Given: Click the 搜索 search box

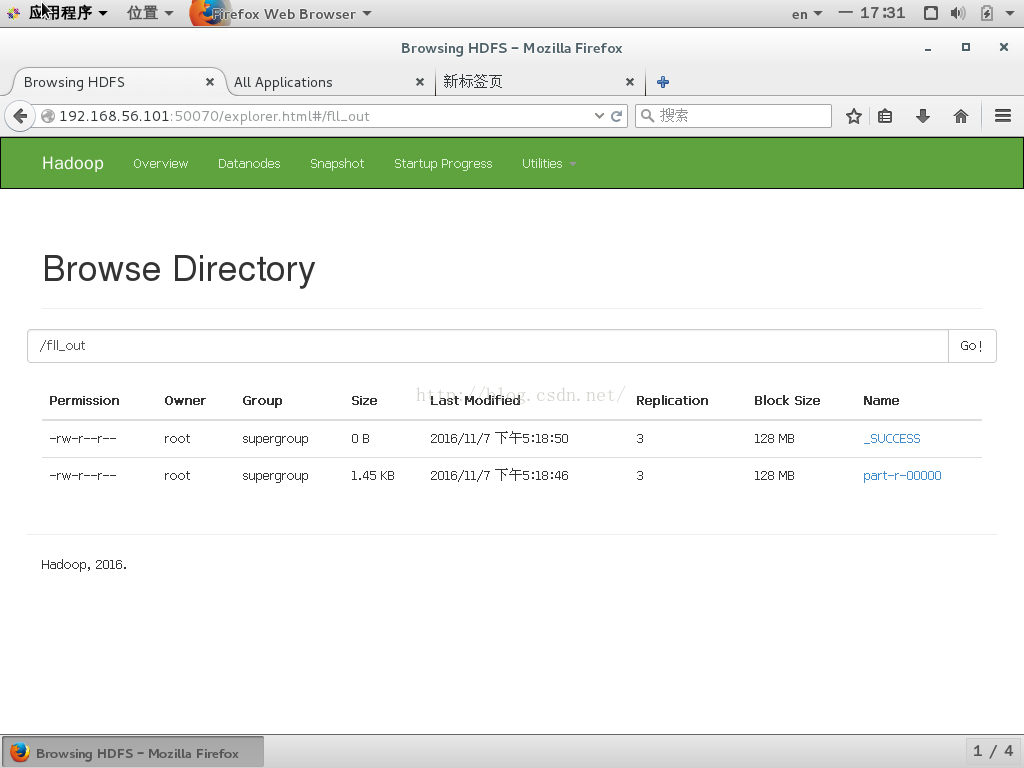Looking at the screenshot, I should pyautogui.click(x=733, y=116).
